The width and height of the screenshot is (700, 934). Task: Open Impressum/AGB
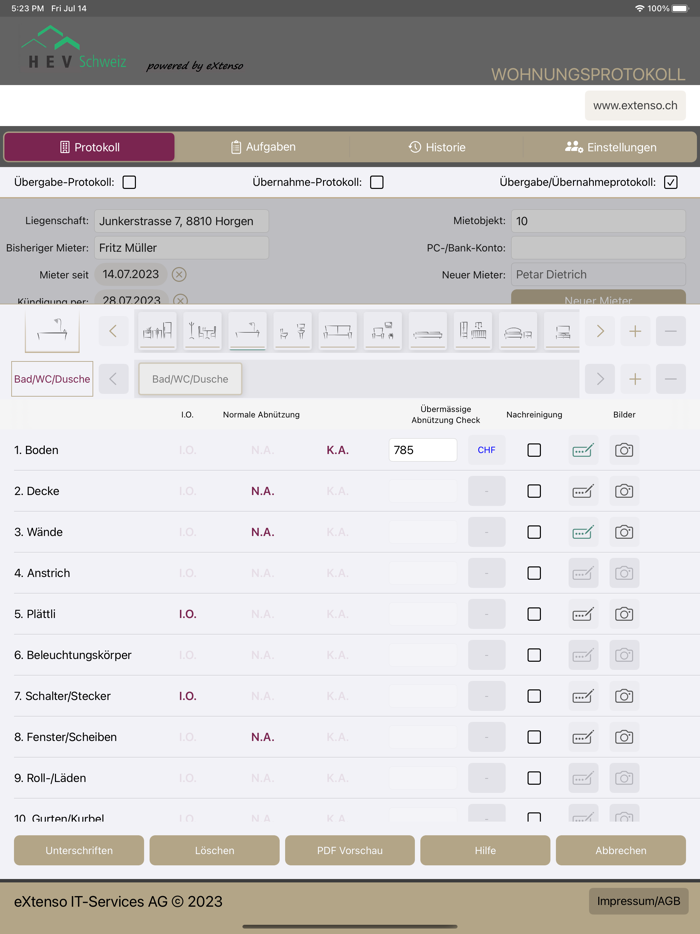[639, 901]
